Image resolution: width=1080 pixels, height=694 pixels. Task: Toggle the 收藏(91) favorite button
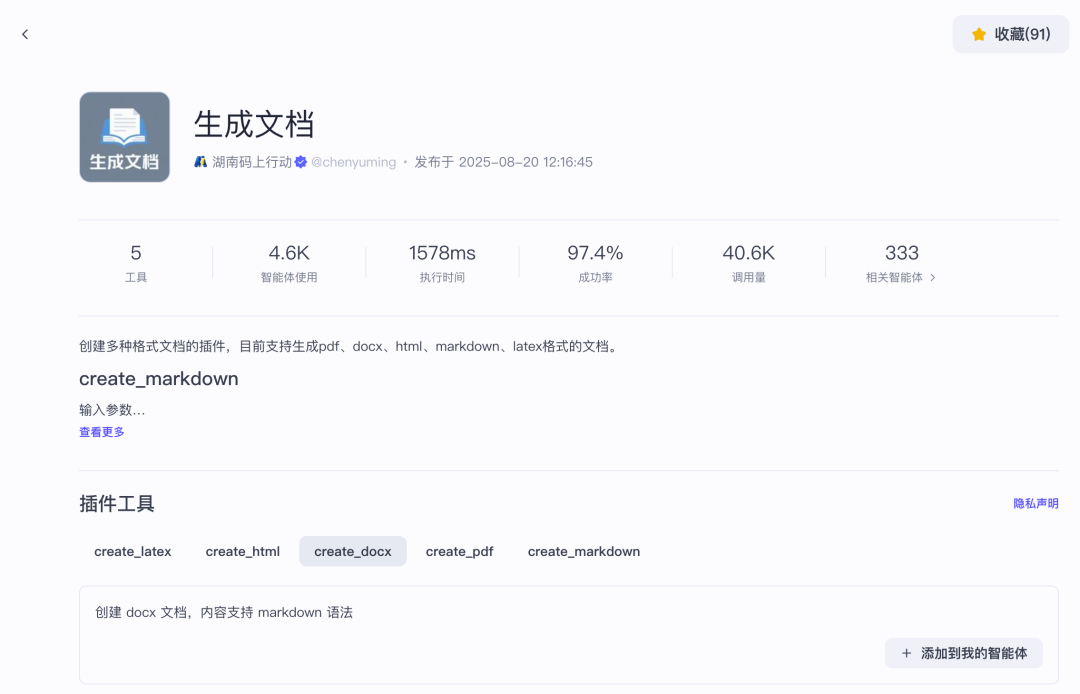click(x=1011, y=35)
